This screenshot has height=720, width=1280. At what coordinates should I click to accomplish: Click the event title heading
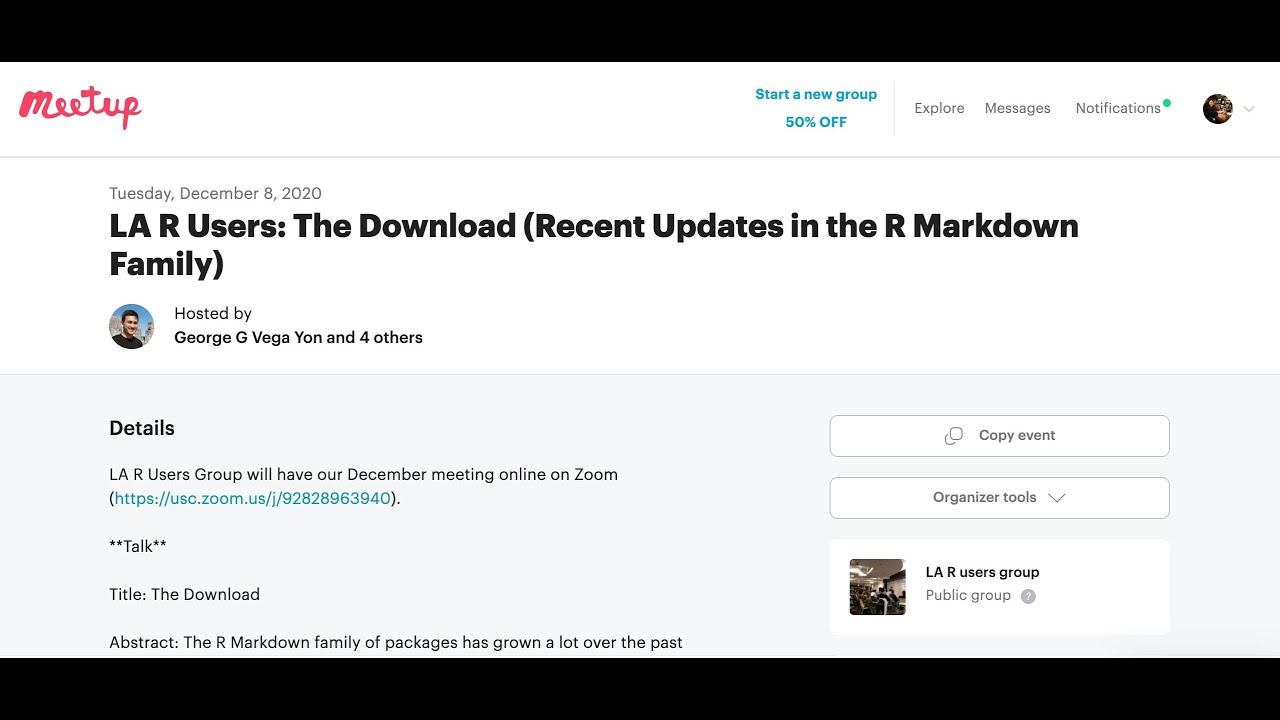pyautogui.click(x=594, y=245)
